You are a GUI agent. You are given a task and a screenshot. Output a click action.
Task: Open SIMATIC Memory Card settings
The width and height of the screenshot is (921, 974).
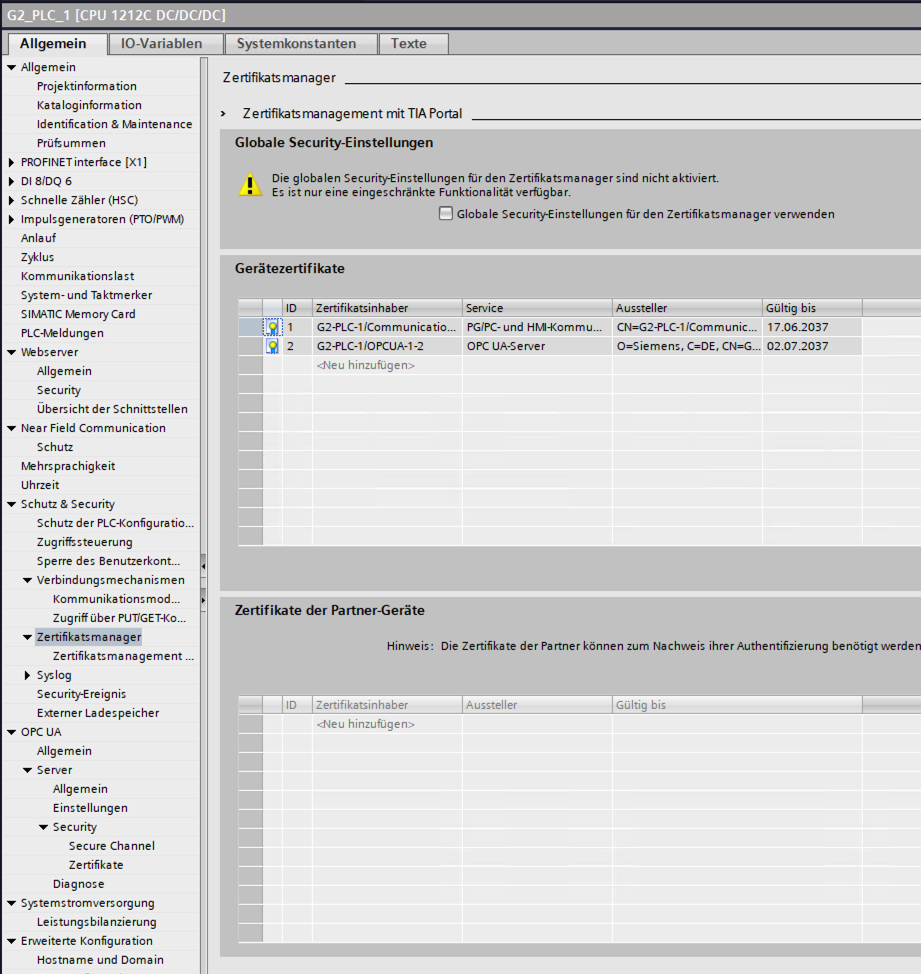78,314
